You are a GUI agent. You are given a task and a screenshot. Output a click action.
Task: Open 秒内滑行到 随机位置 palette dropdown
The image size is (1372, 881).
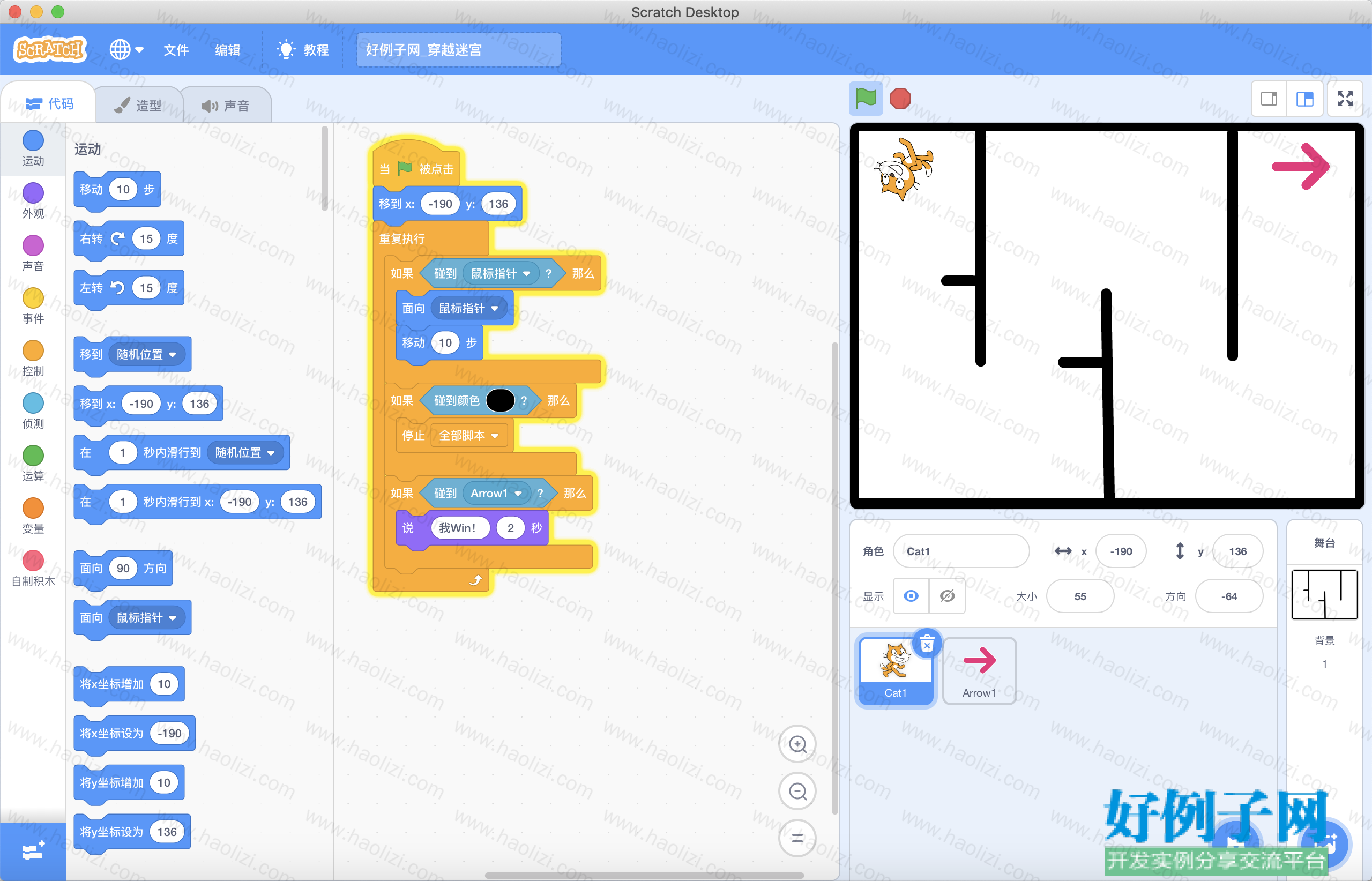(x=245, y=452)
